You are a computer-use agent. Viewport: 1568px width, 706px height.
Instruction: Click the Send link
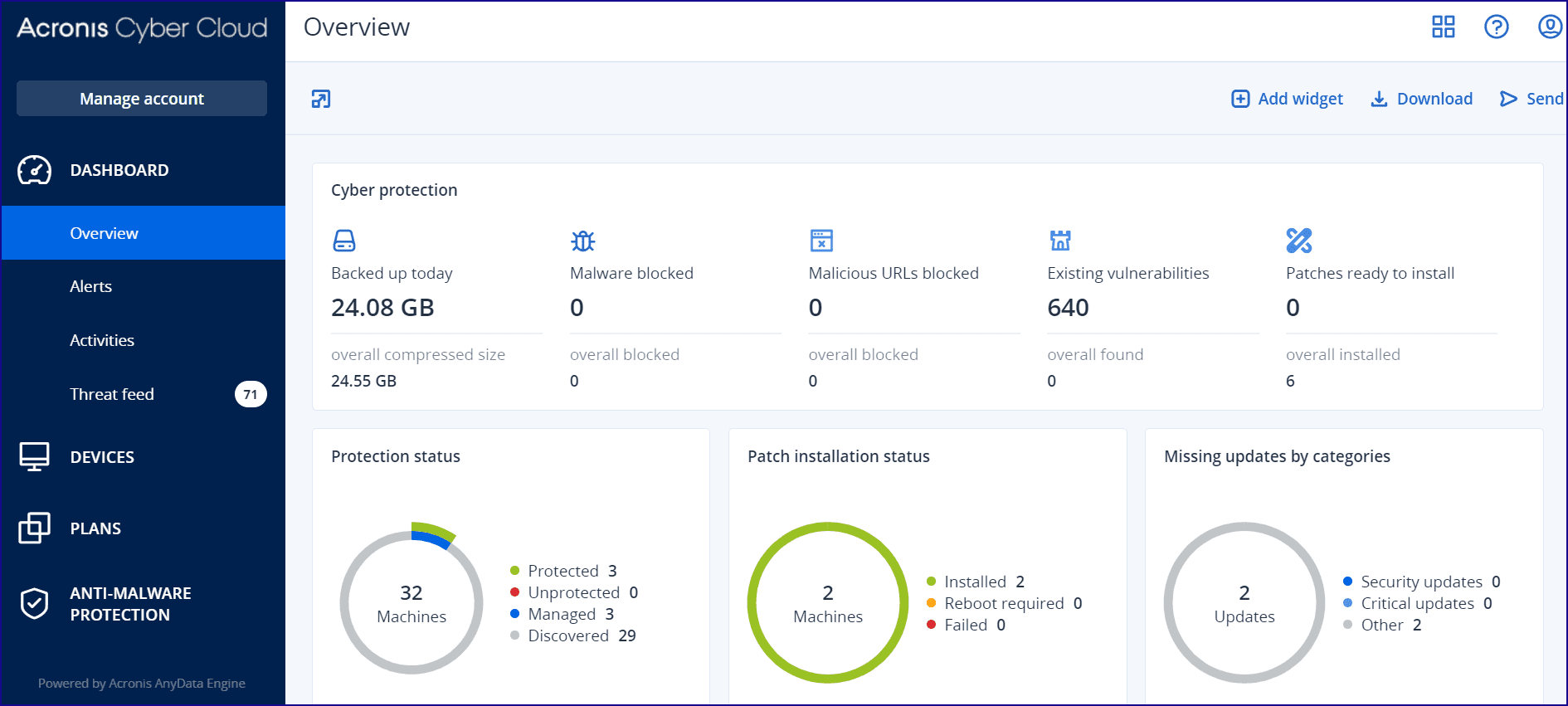click(x=1531, y=100)
